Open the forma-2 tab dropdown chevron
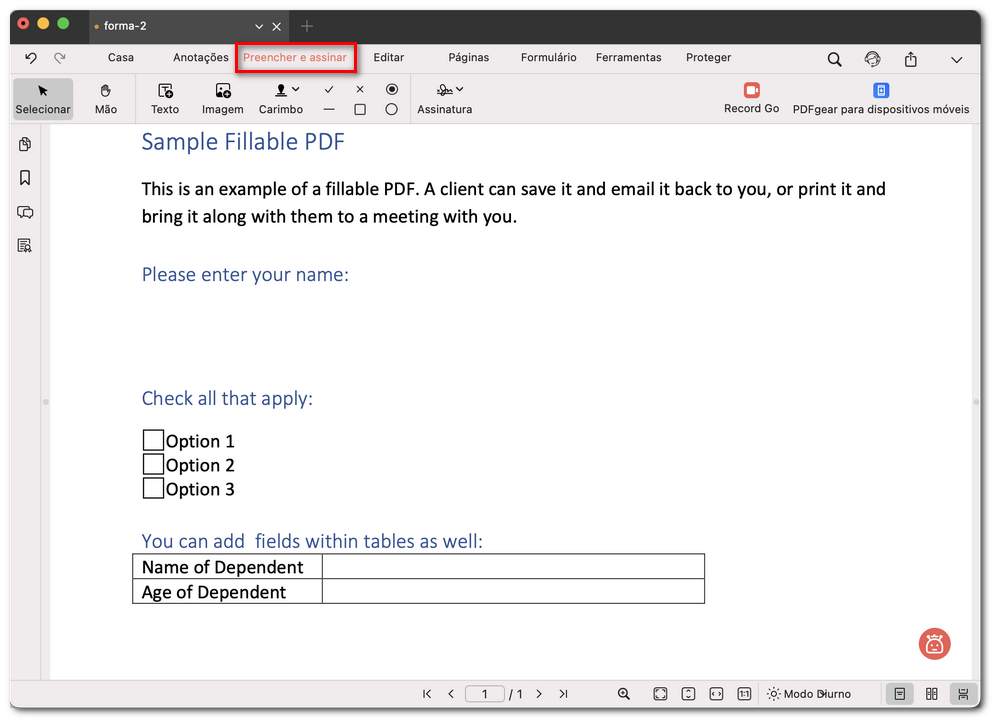Viewport: 992px width, 719px height. [x=259, y=27]
